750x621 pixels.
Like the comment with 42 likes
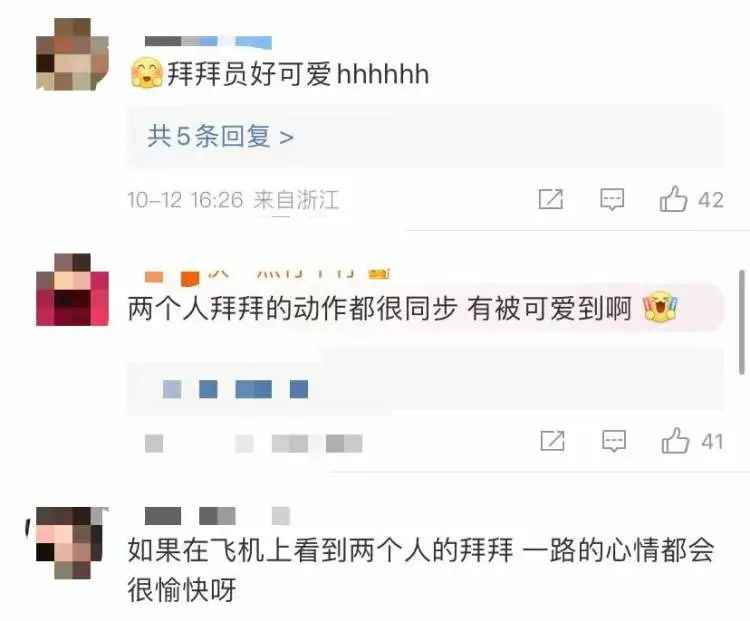(673, 199)
